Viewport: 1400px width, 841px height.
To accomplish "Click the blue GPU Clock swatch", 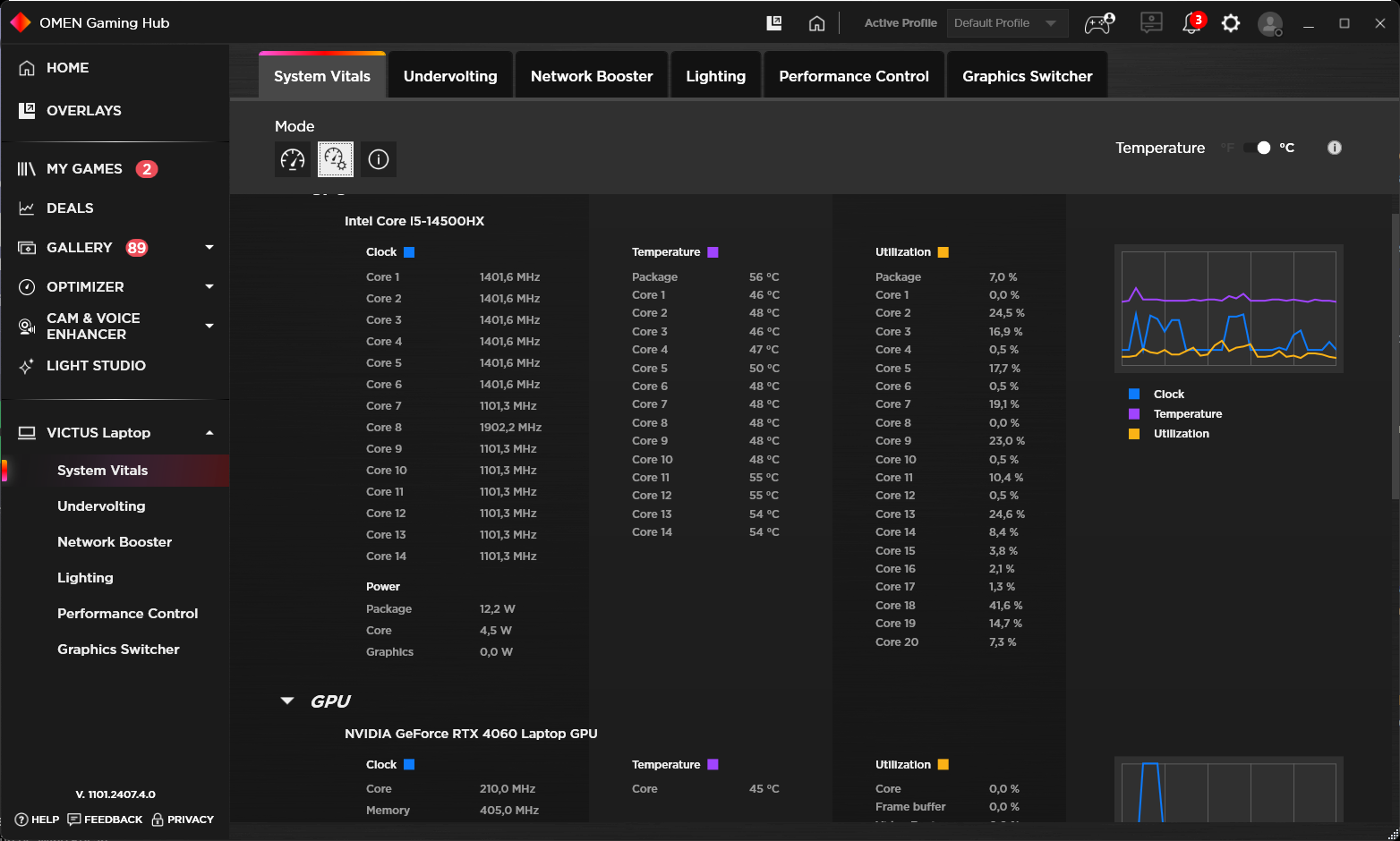I will 409,765.
